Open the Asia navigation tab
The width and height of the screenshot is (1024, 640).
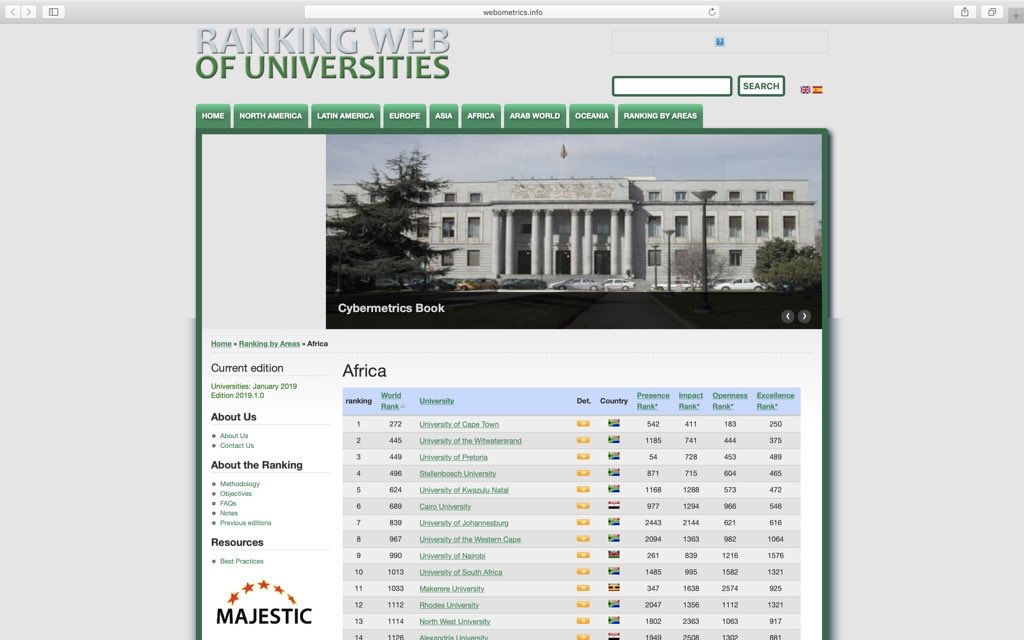(x=443, y=116)
